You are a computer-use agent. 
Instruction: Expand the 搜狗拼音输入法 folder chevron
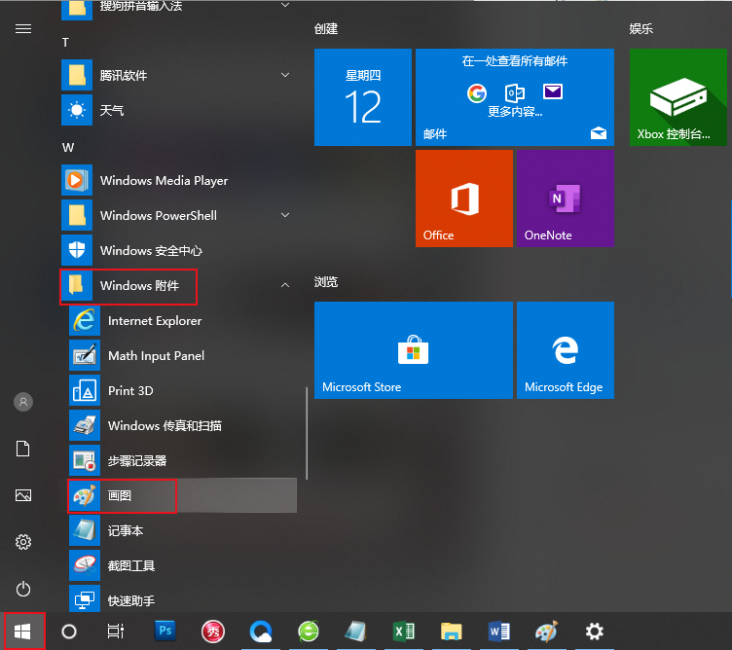tap(285, 5)
